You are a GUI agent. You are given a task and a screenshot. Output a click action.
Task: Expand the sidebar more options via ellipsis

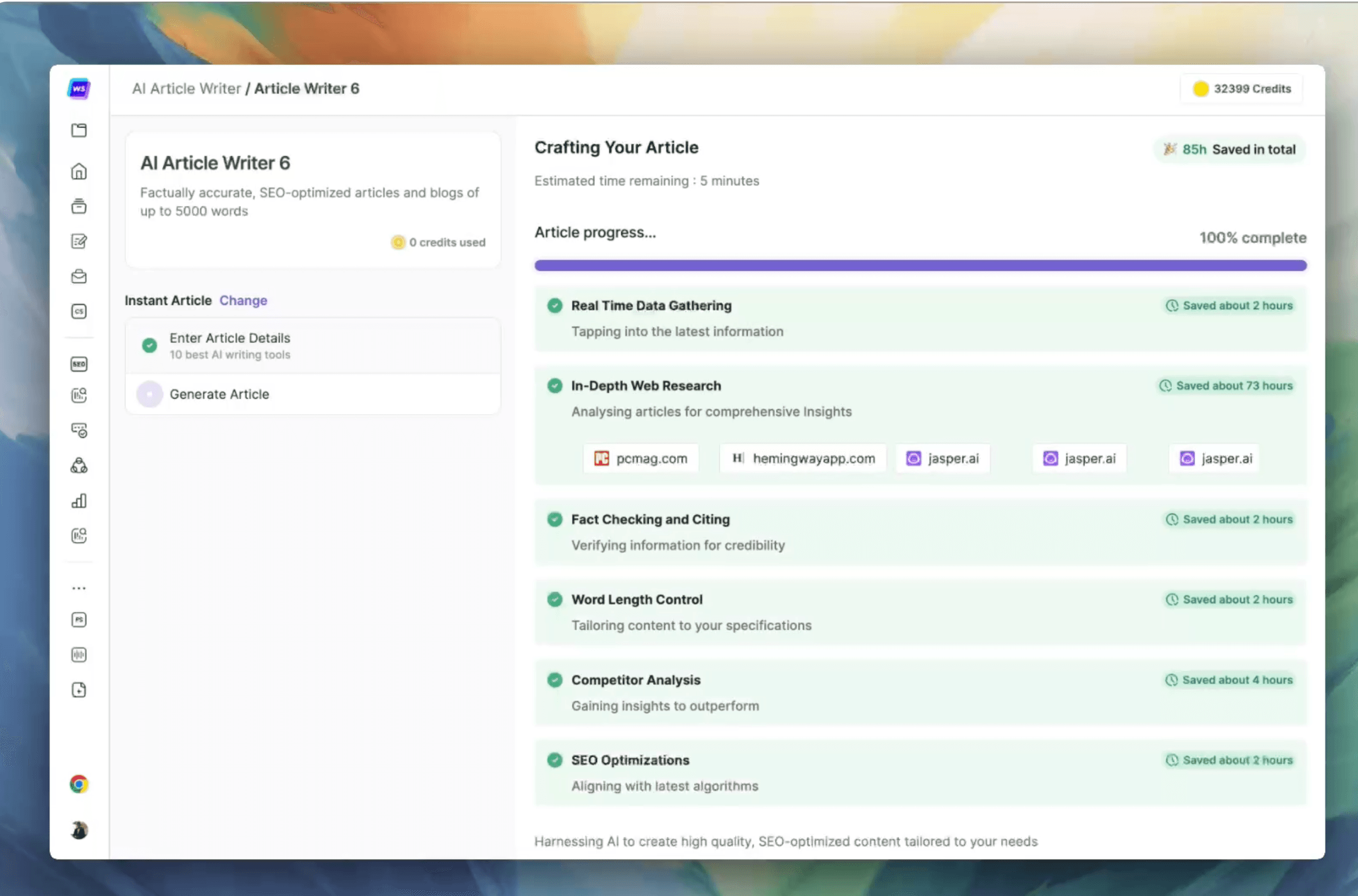[x=79, y=587]
